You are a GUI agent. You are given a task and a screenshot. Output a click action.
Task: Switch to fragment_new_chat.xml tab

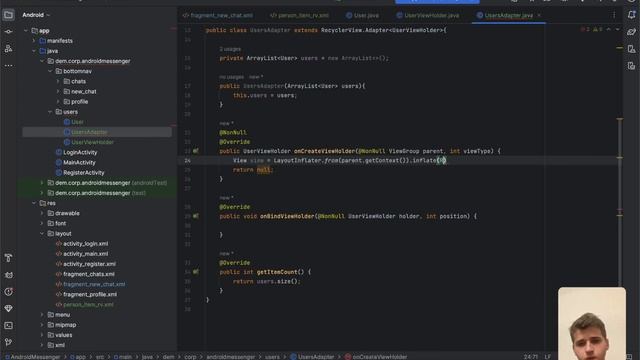[218, 15]
